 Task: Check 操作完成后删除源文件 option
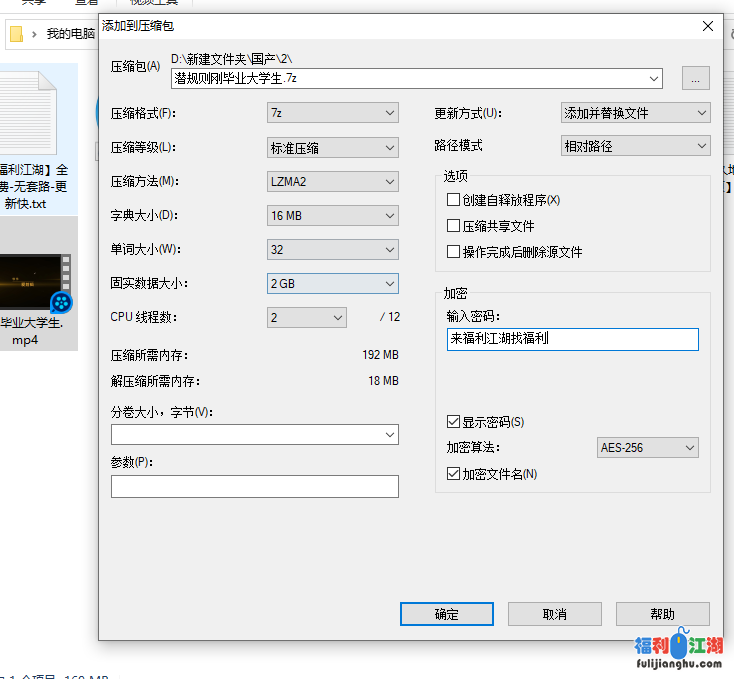(454, 252)
